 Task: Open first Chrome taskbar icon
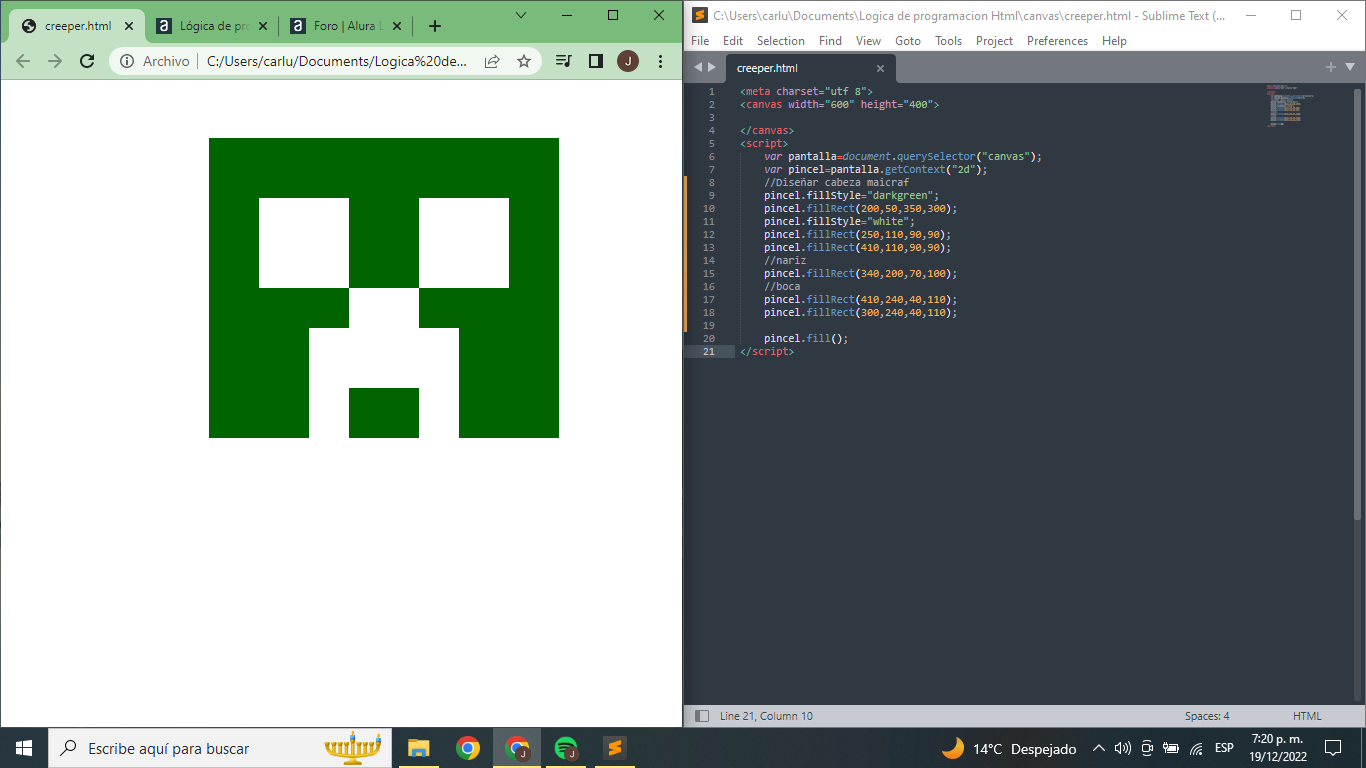point(467,748)
